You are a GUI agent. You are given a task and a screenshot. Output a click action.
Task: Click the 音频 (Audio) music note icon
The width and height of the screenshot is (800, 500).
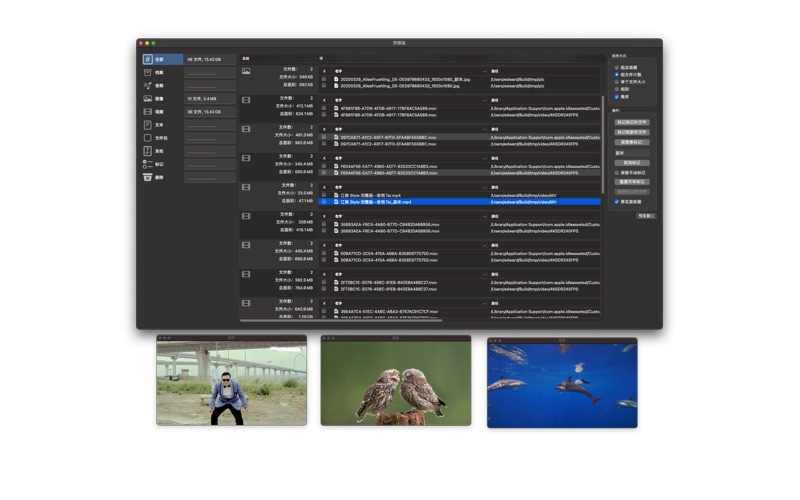pyautogui.click(x=147, y=86)
